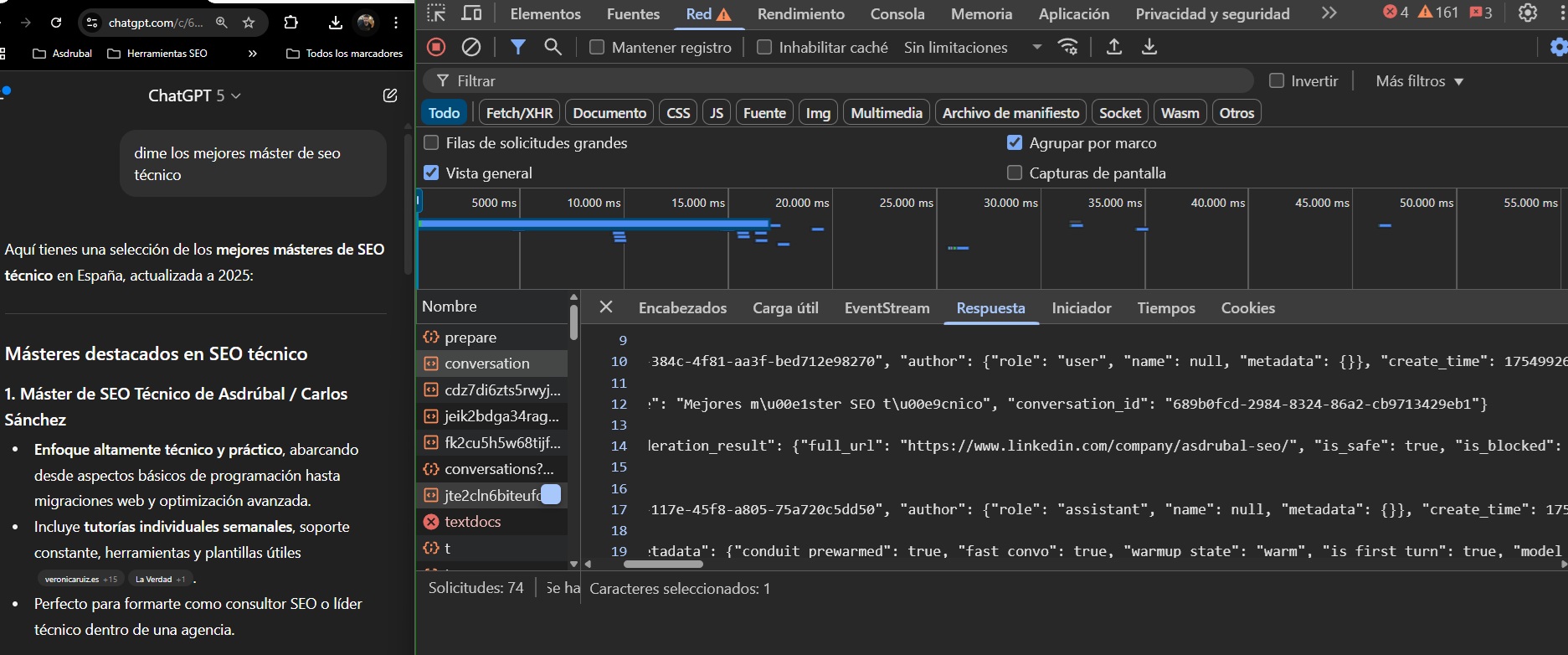The width and height of the screenshot is (1568, 655).
Task: Stop recording network log
Action: point(436,47)
